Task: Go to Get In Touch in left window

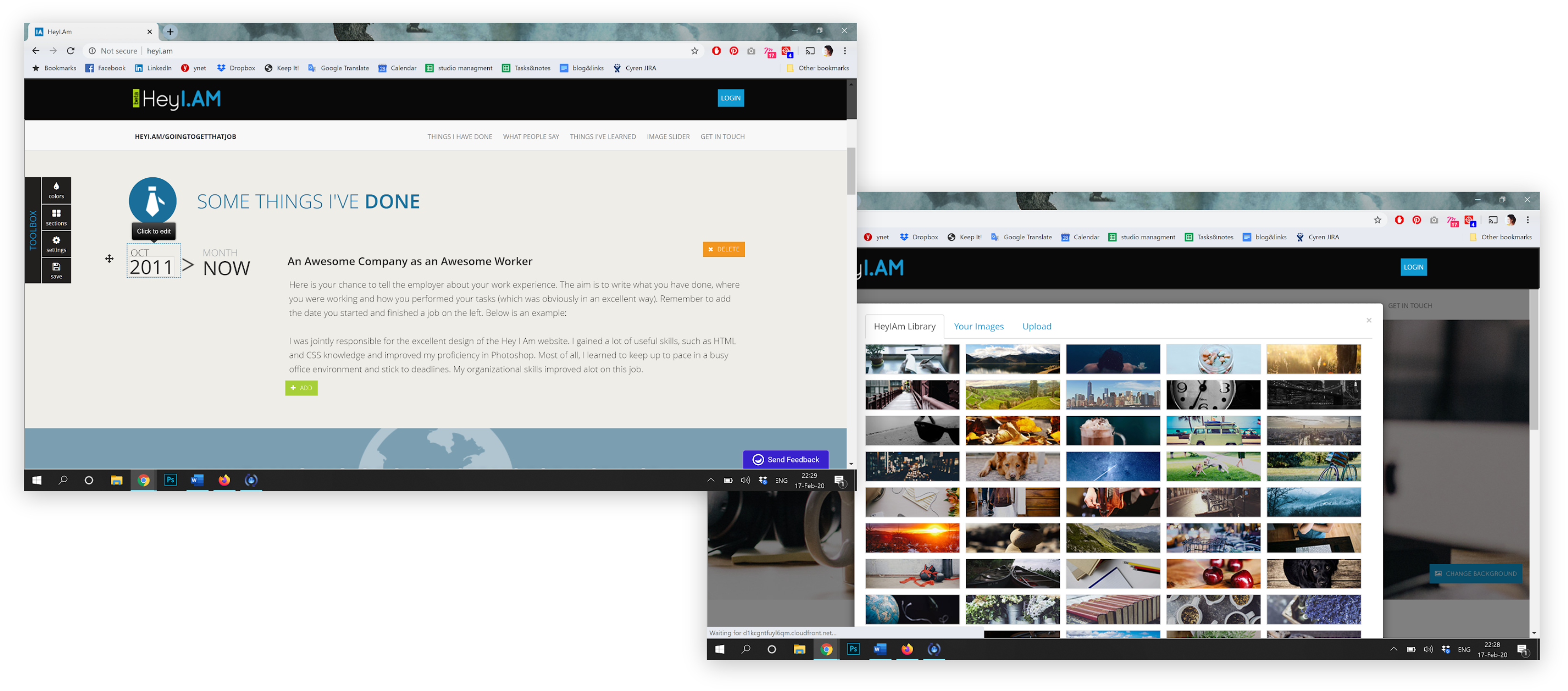Action: click(722, 136)
